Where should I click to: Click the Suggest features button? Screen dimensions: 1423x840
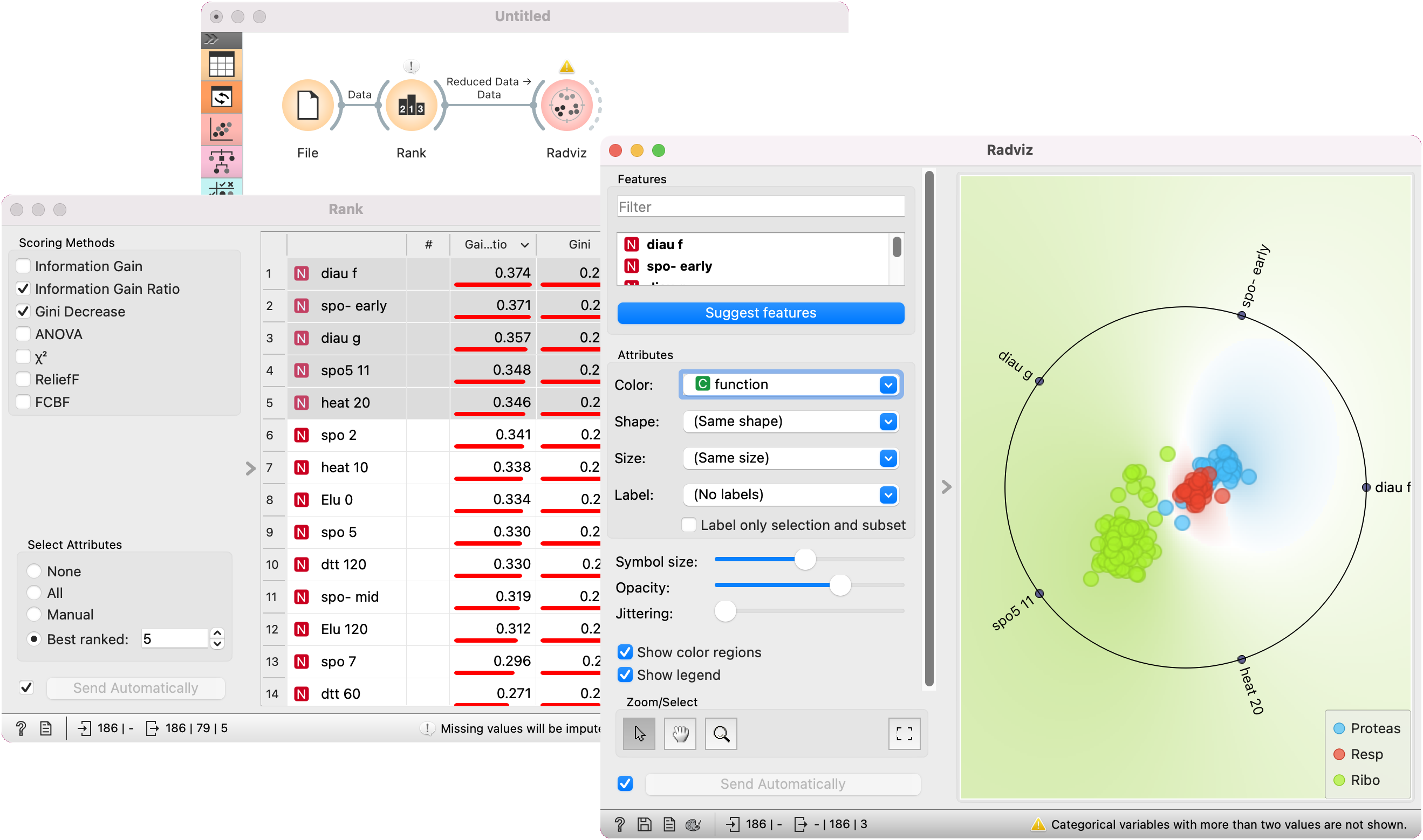(761, 313)
